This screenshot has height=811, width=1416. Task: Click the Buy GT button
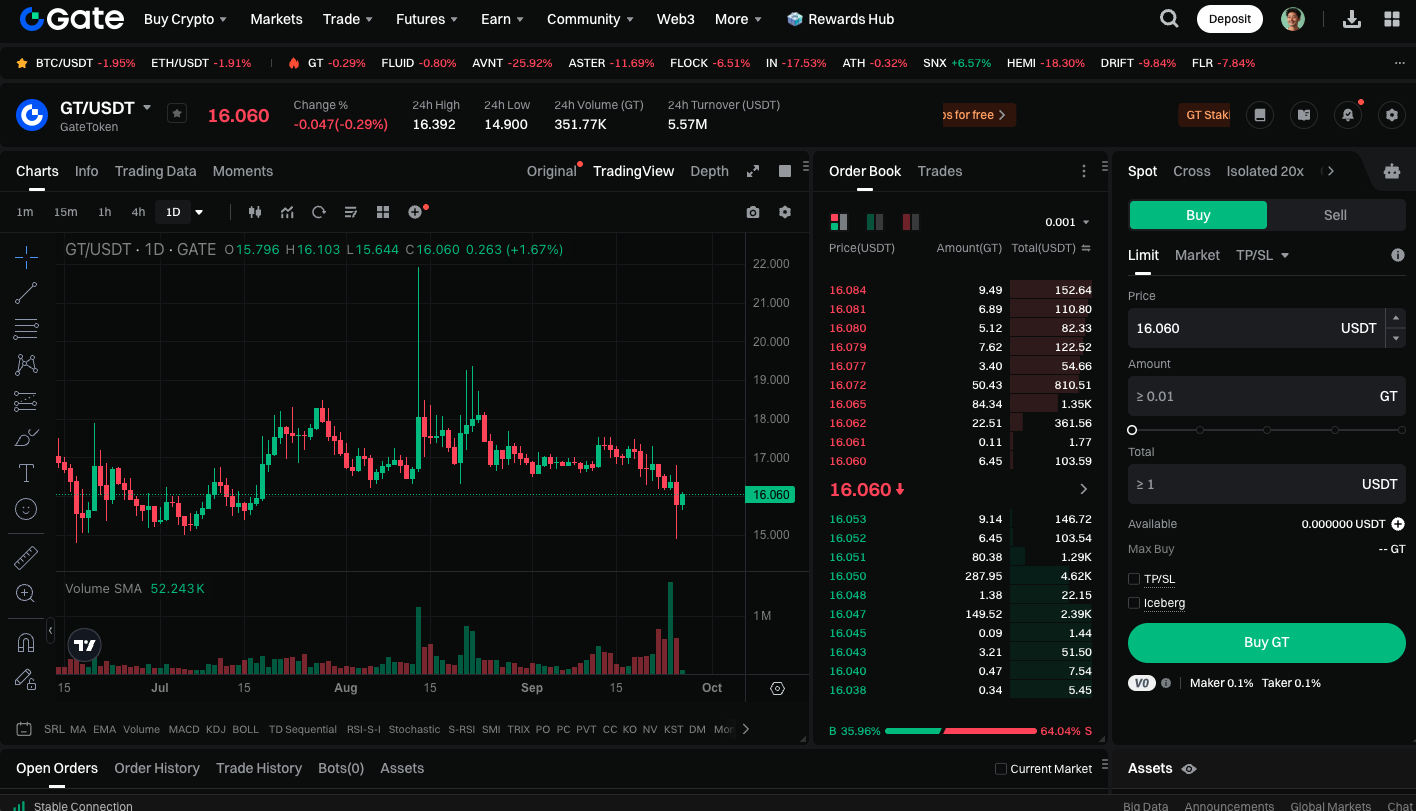[x=1267, y=643]
